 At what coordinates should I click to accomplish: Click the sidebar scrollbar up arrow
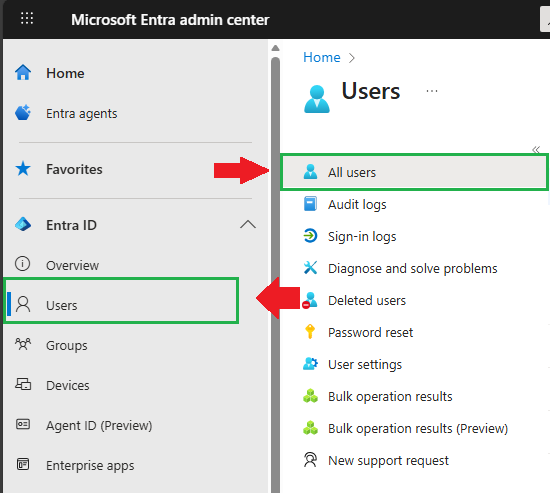tap(275, 48)
